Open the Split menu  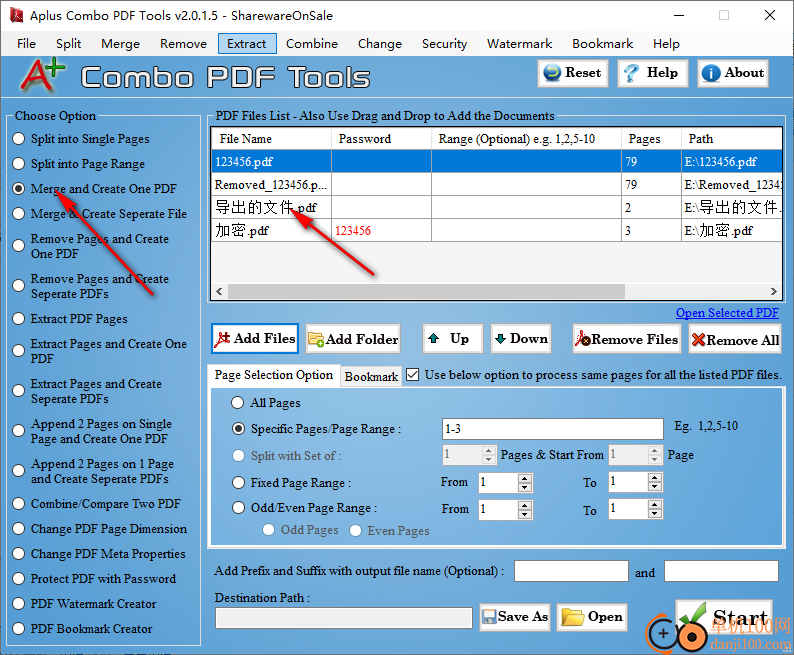(68, 44)
